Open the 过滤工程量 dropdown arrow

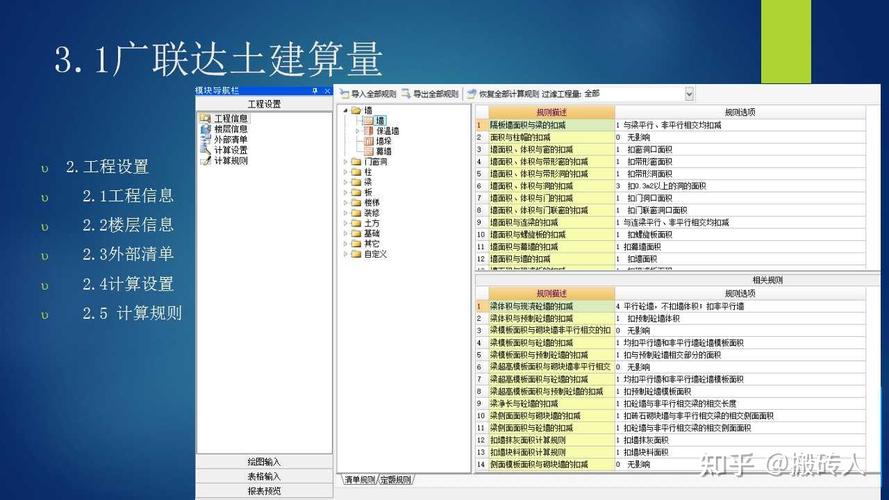(x=689, y=94)
